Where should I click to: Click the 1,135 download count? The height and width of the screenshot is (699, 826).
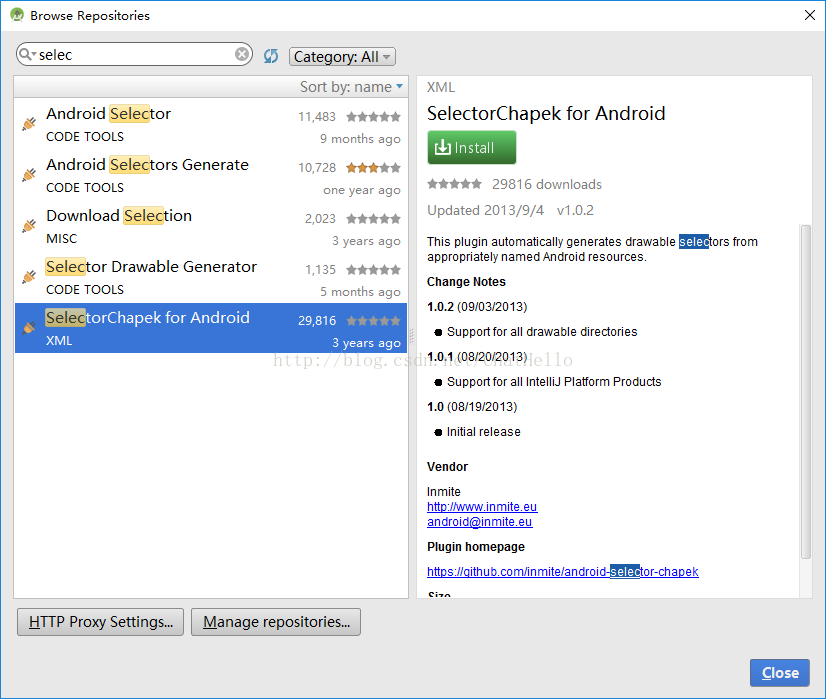tap(320, 270)
